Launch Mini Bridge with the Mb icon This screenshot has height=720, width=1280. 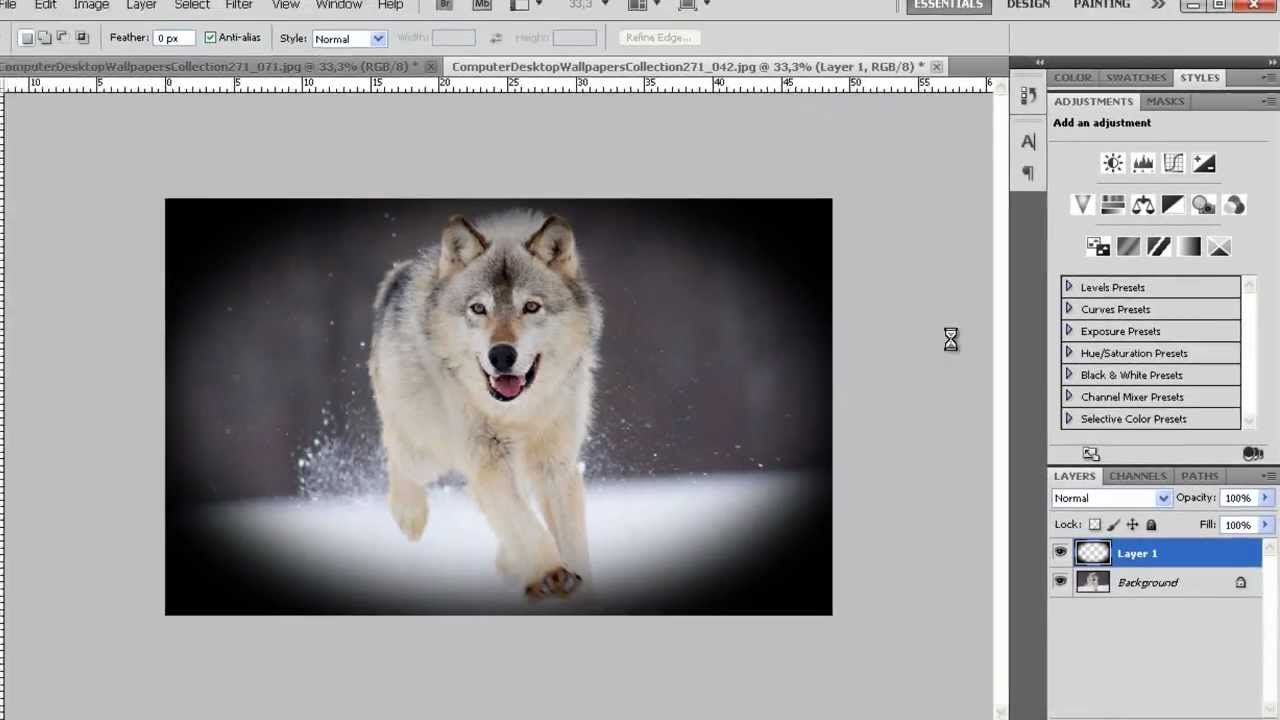482,5
